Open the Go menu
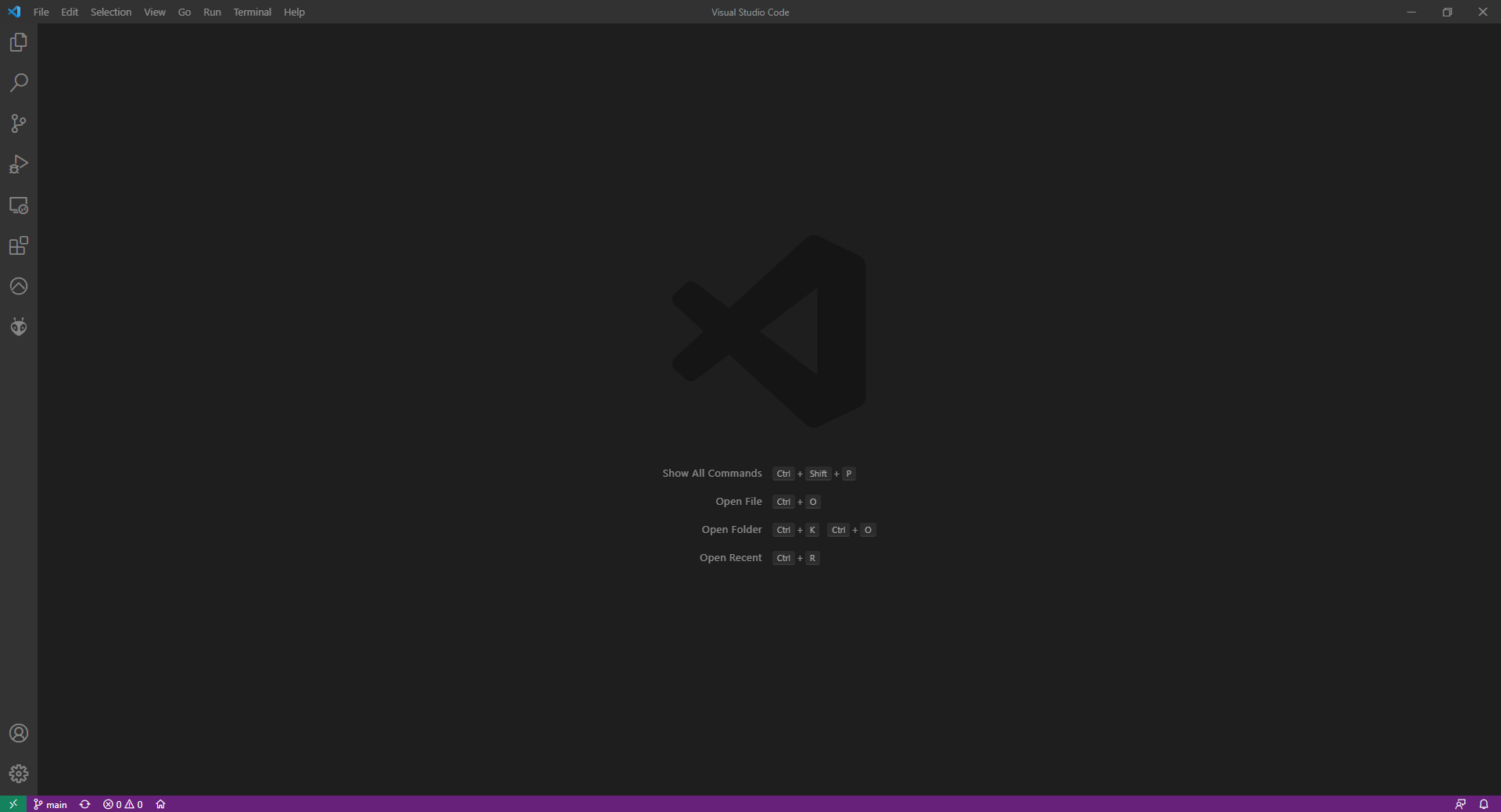Viewport: 1501px width, 812px height. [x=184, y=12]
